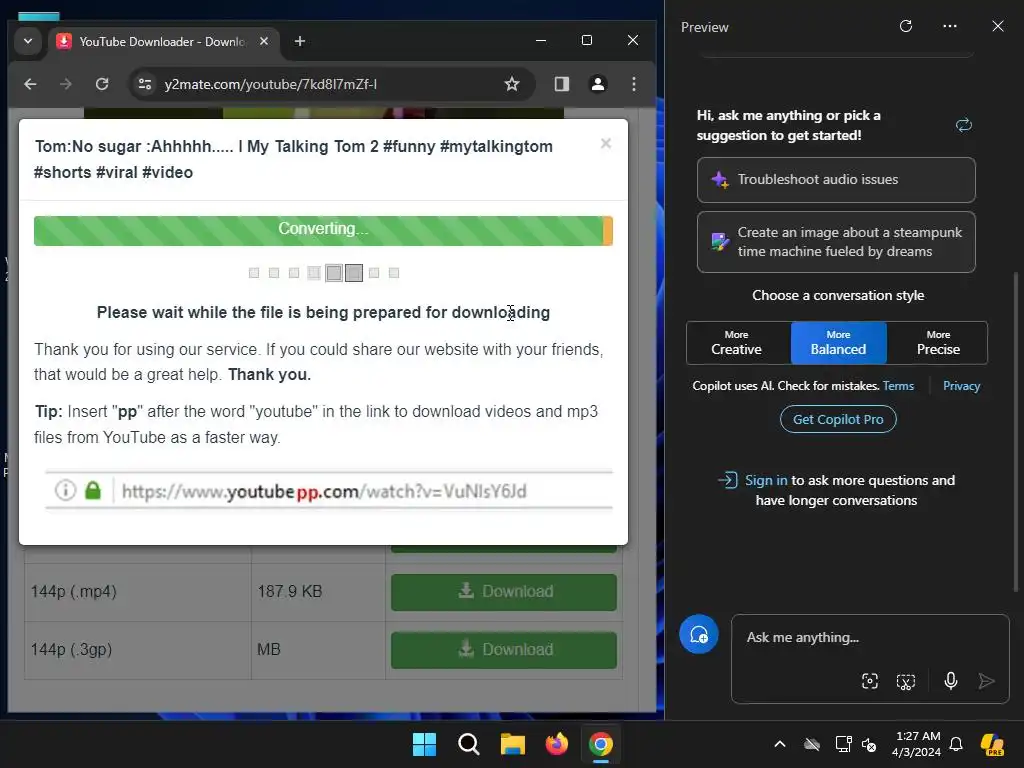Open File Explorer from taskbar
Screen dimensions: 1024x768
513,744
